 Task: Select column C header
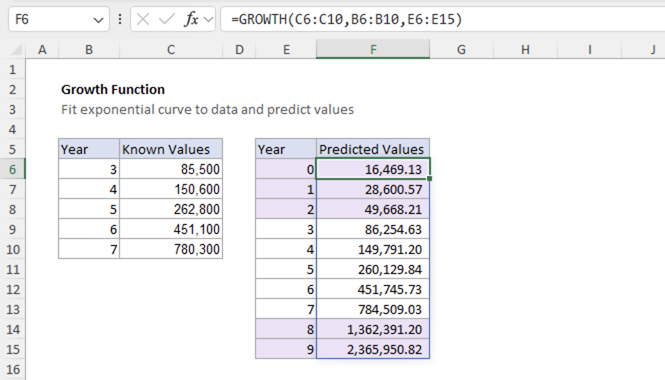coord(171,50)
